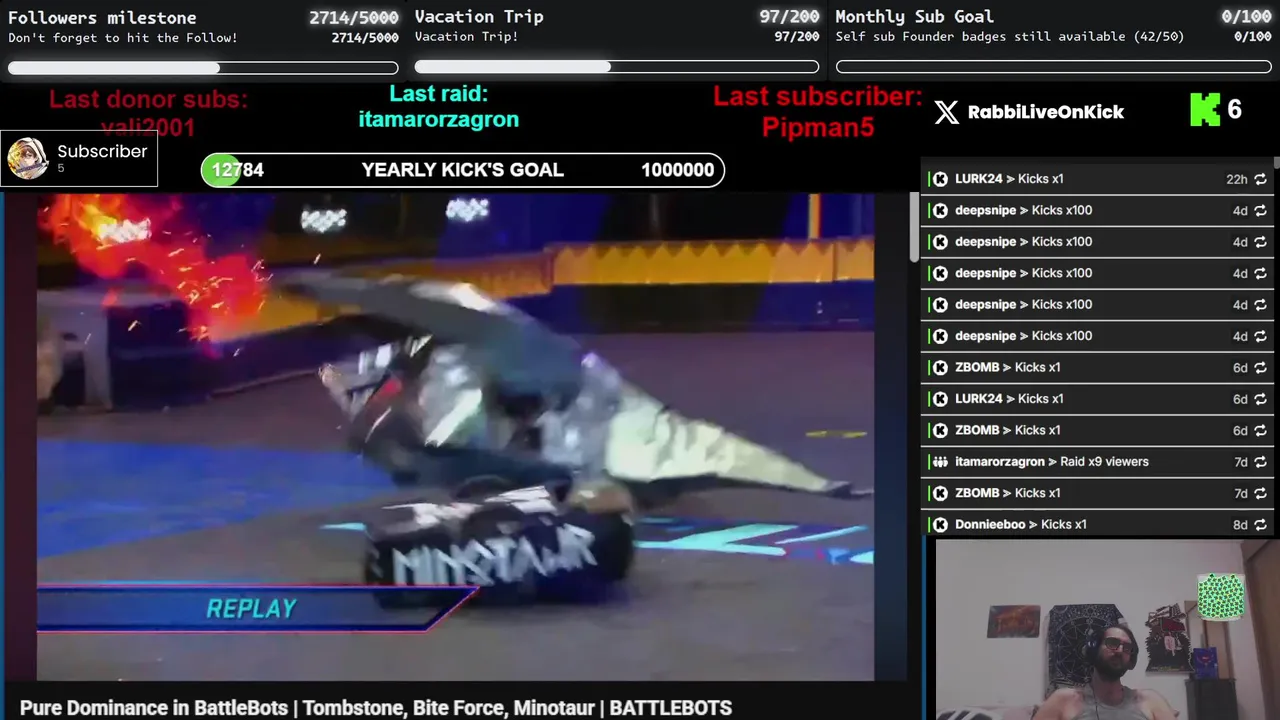Image resolution: width=1280 pixels, height=720 pixels.
Task: Click the Kick icon beside LURK24 22h event
Action: [940, 179]
